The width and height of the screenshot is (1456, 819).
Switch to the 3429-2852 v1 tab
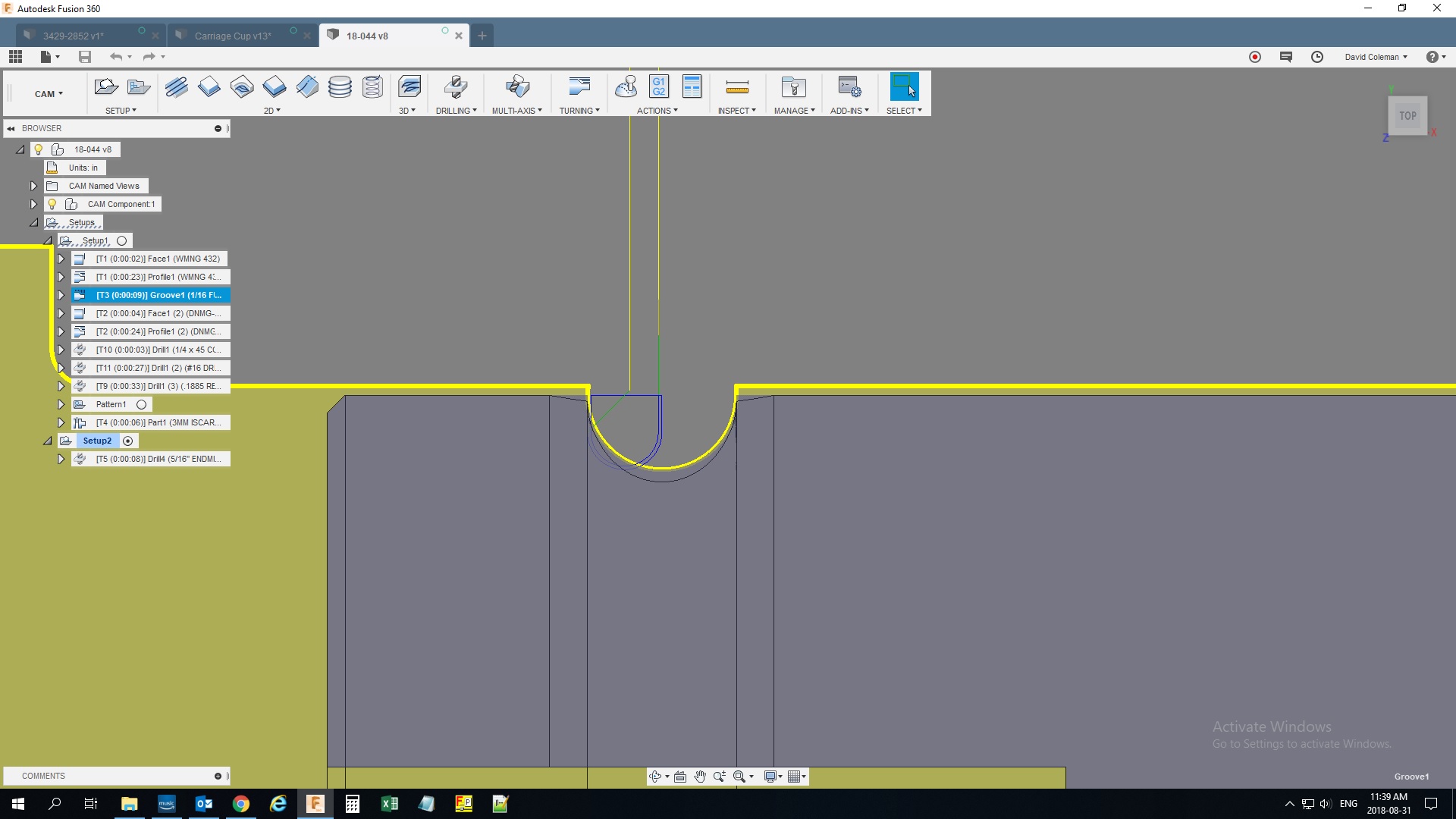point(73,36)
